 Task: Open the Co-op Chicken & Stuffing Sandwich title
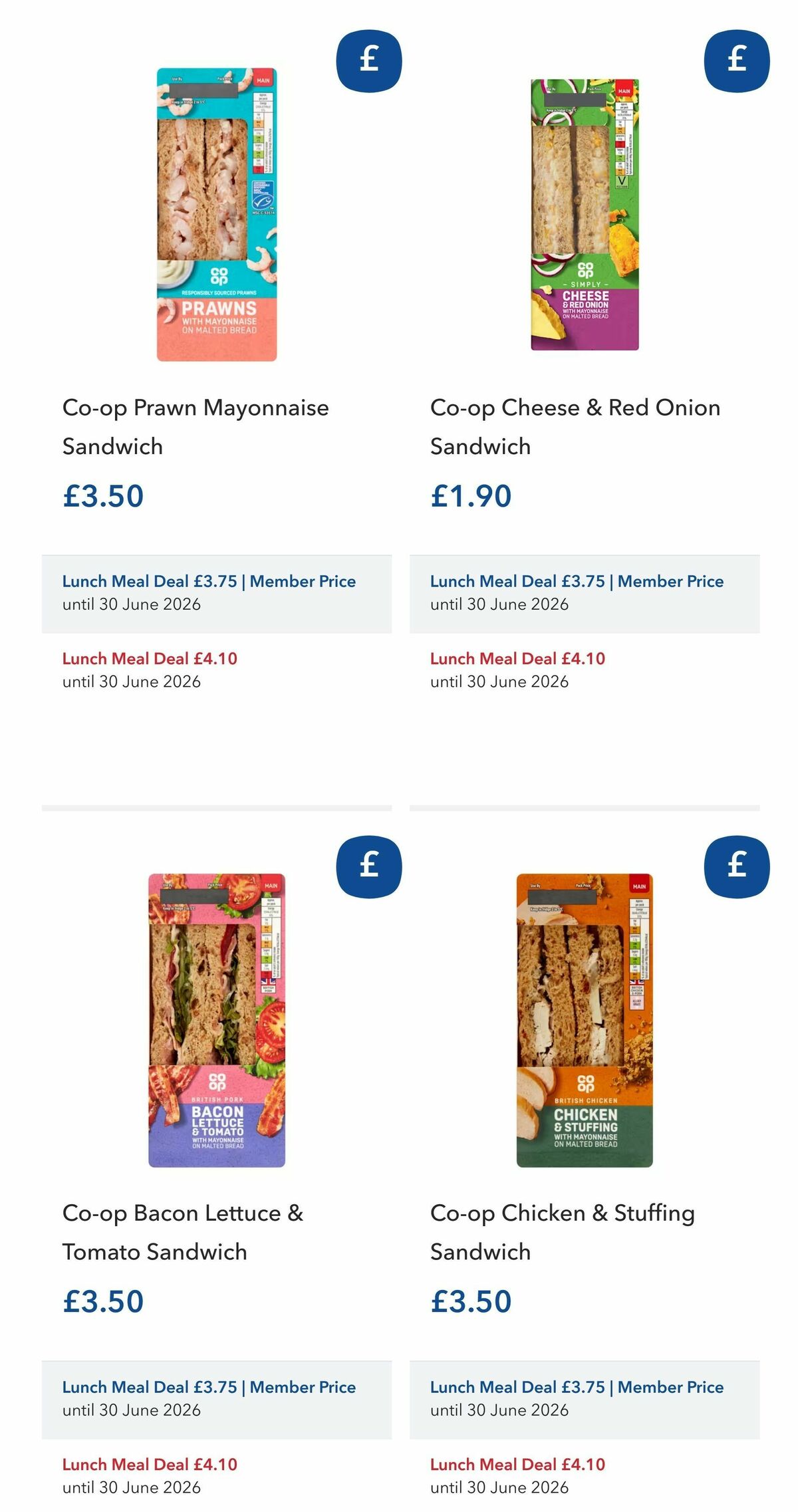[563, 1231]
